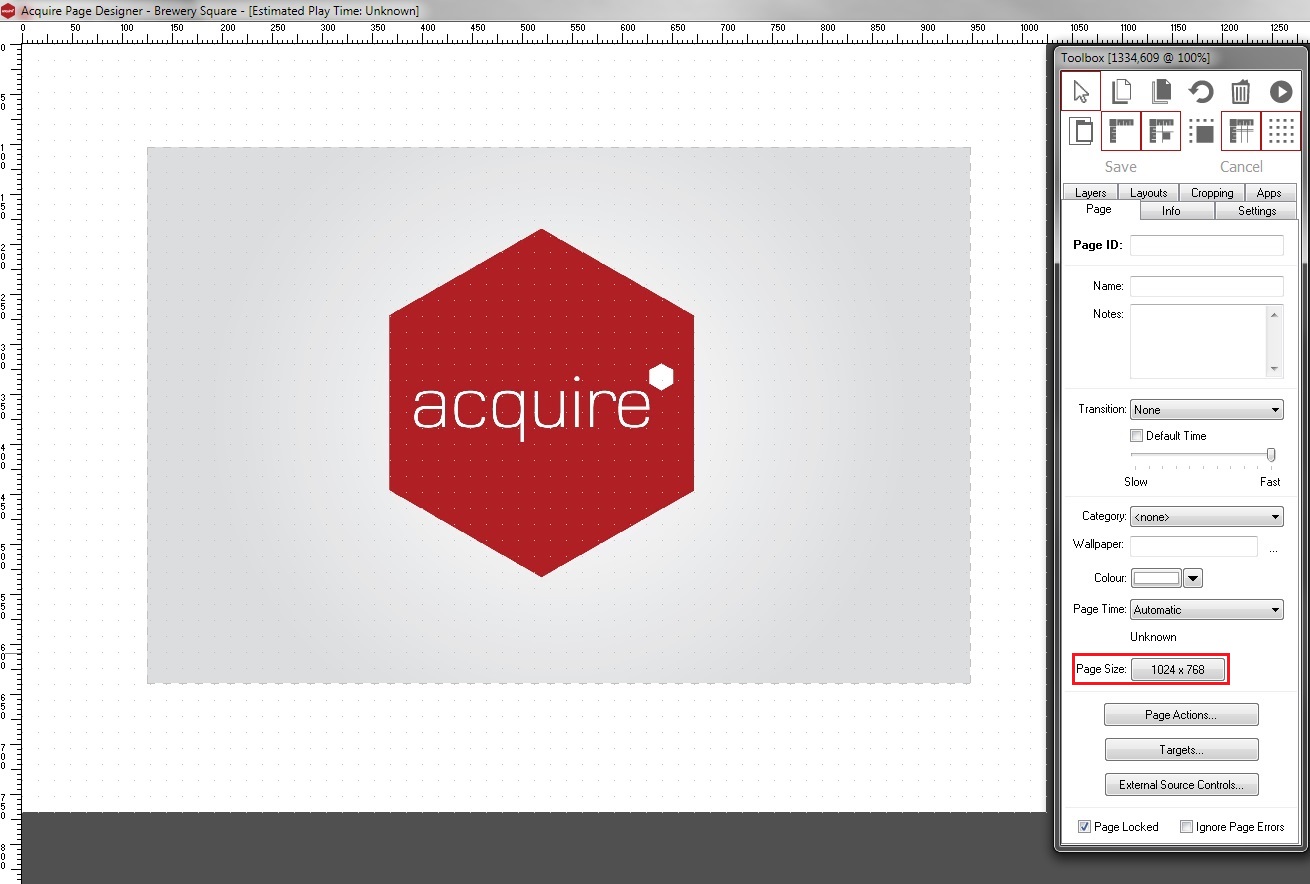Enable the Default Time checkbox
Viewport: 1310px width, 884px height.
[1136, 435]
